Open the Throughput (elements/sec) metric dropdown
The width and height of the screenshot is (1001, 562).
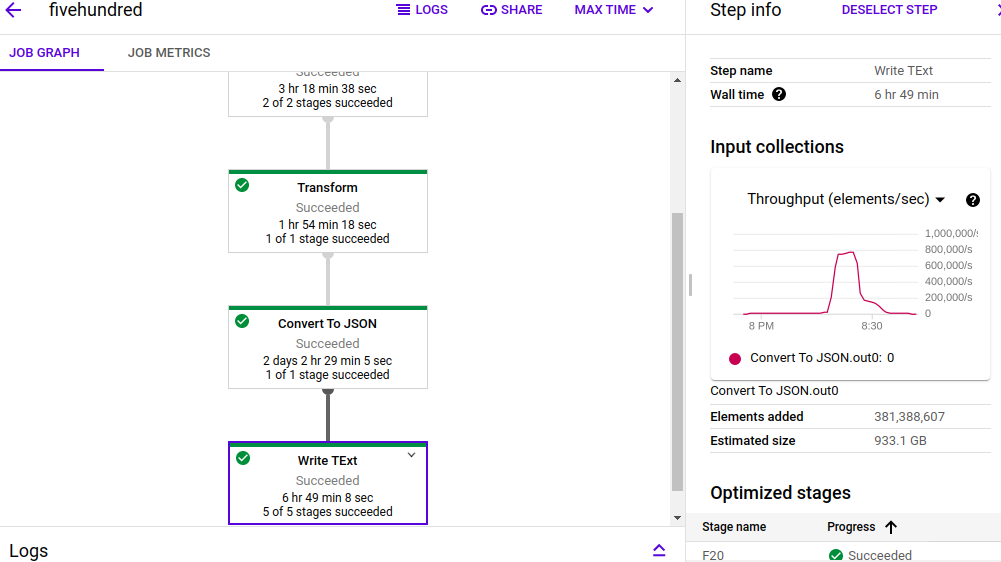click(846, 199)
